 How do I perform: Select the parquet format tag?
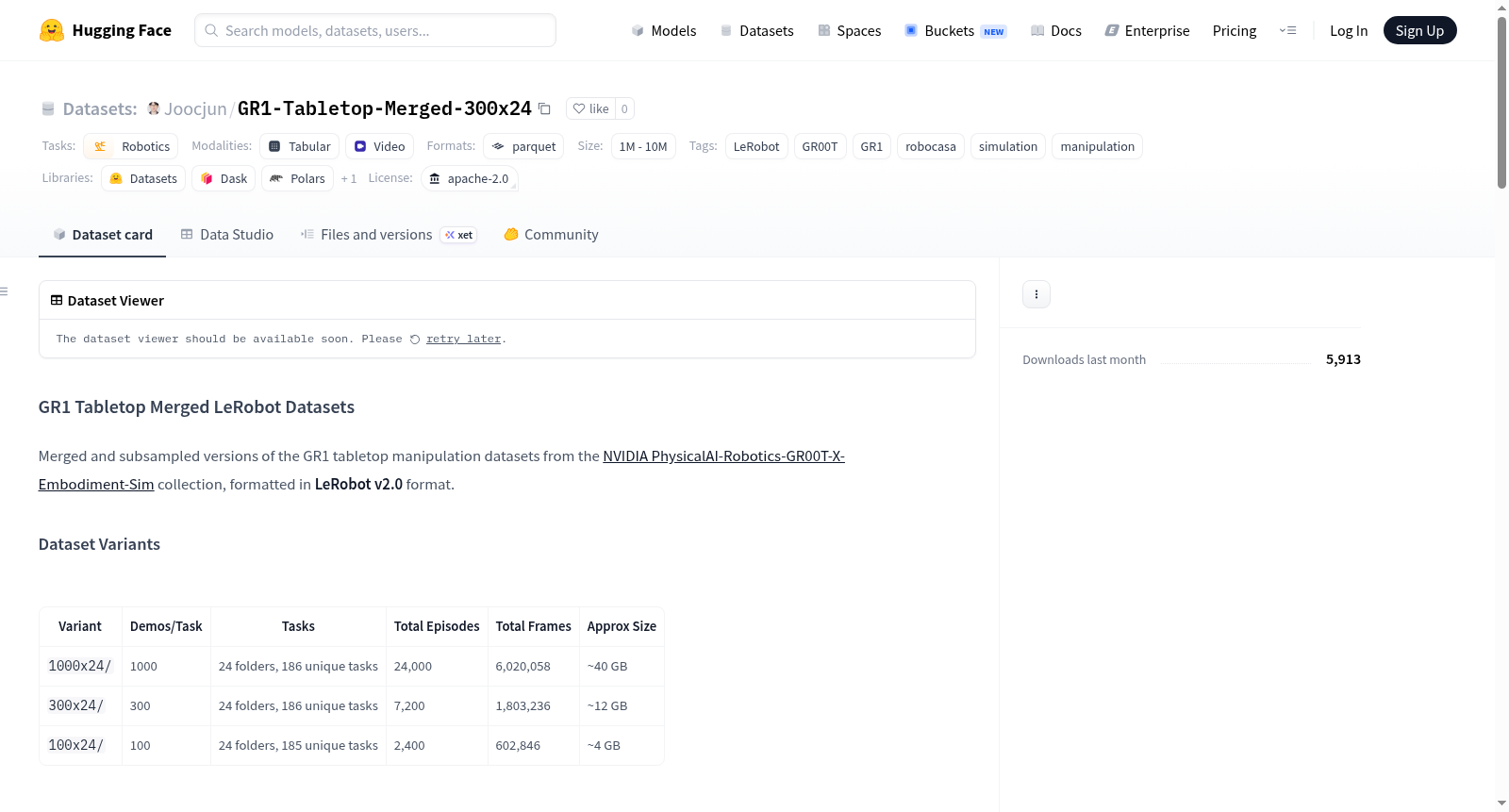[523, 146]
